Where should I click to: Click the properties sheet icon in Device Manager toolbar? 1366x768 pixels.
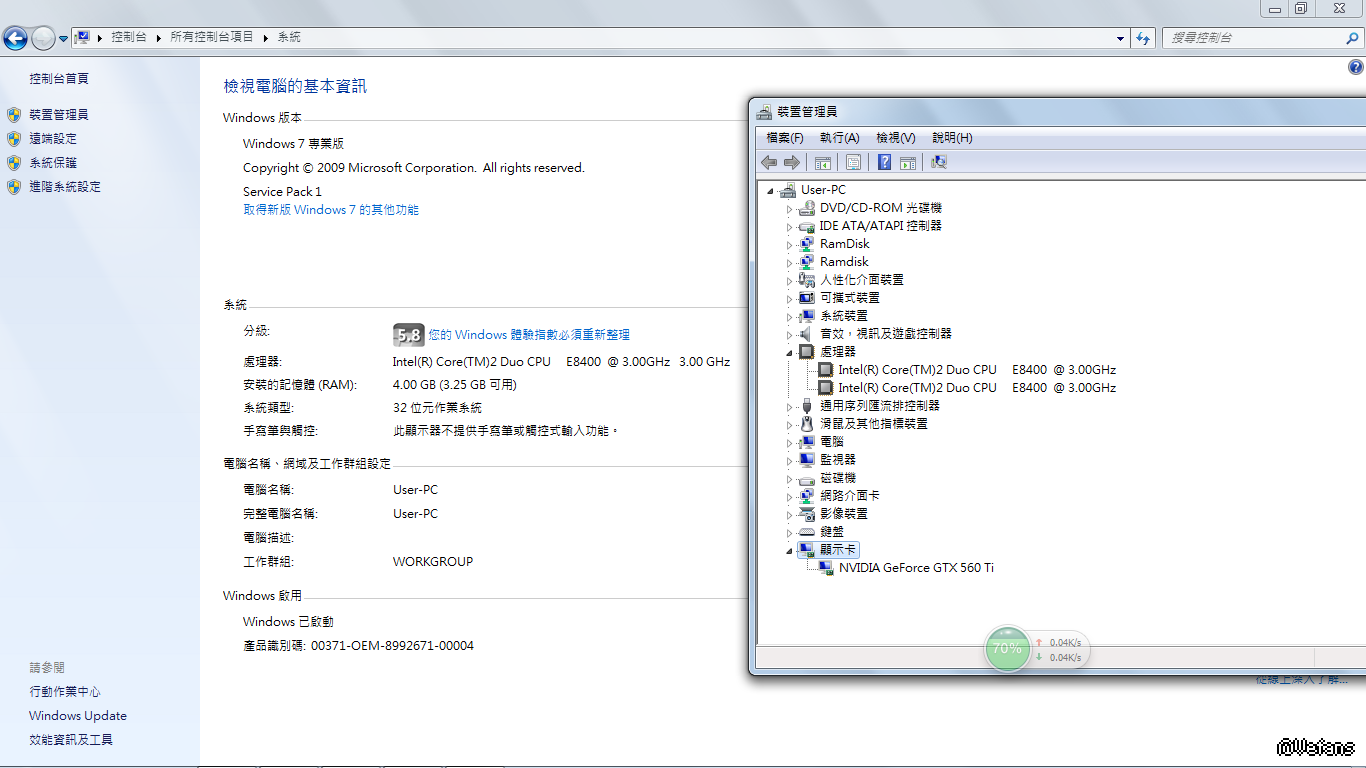(853, 162)
